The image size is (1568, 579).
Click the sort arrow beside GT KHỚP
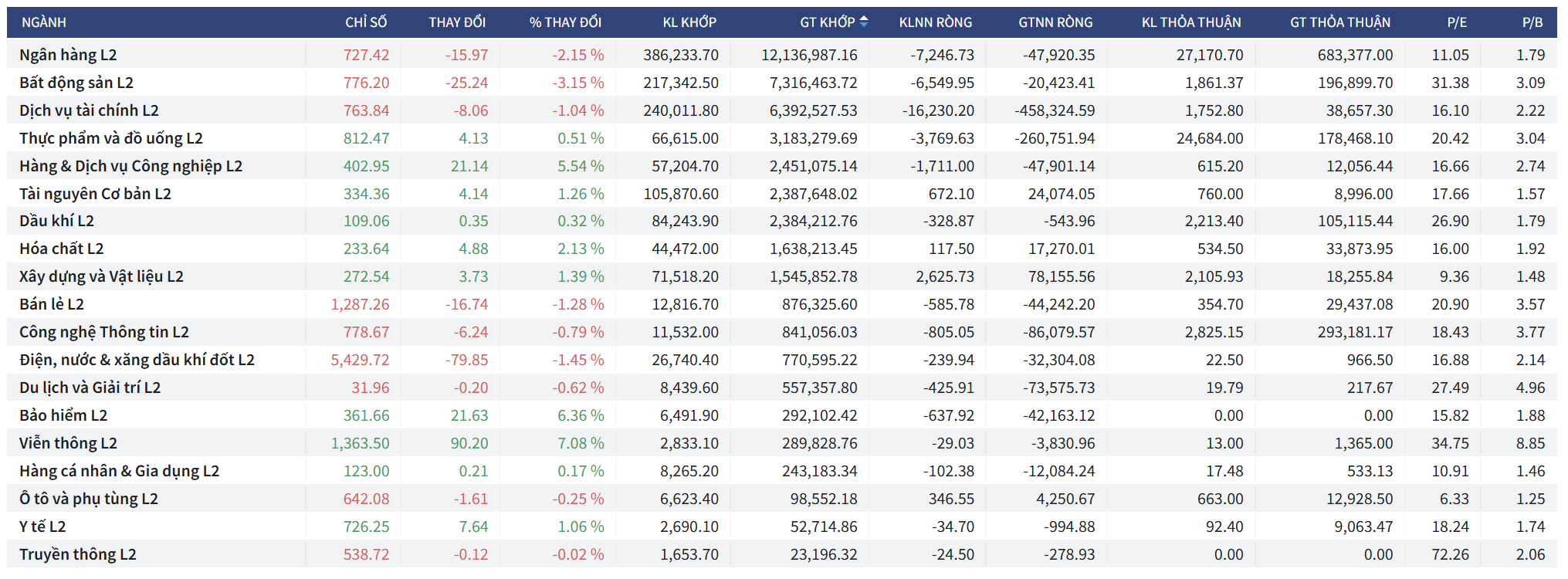[x=863, y=22]
